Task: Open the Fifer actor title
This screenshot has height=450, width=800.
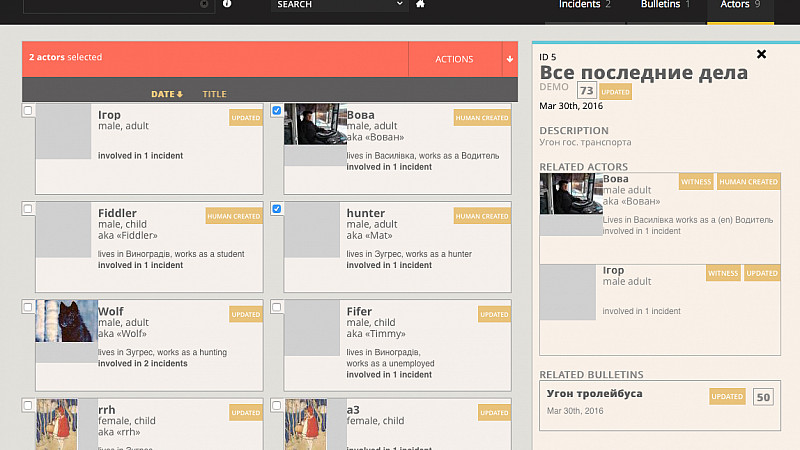Action: (359, 311)
